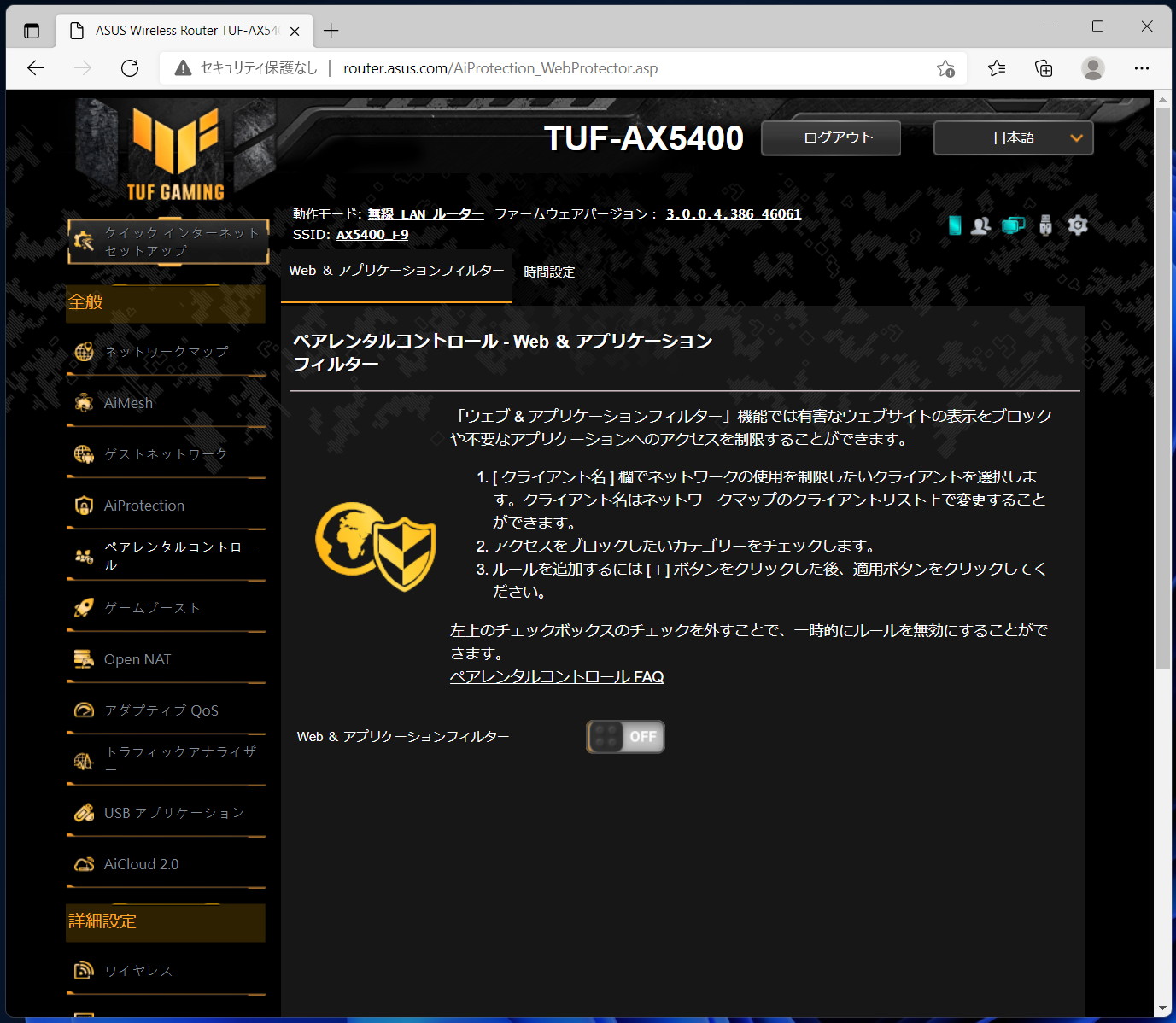This screenshot has width=1176, height=1023.
Task: Open ゲストネットワーク menu item
Action: tap(166, 454)
